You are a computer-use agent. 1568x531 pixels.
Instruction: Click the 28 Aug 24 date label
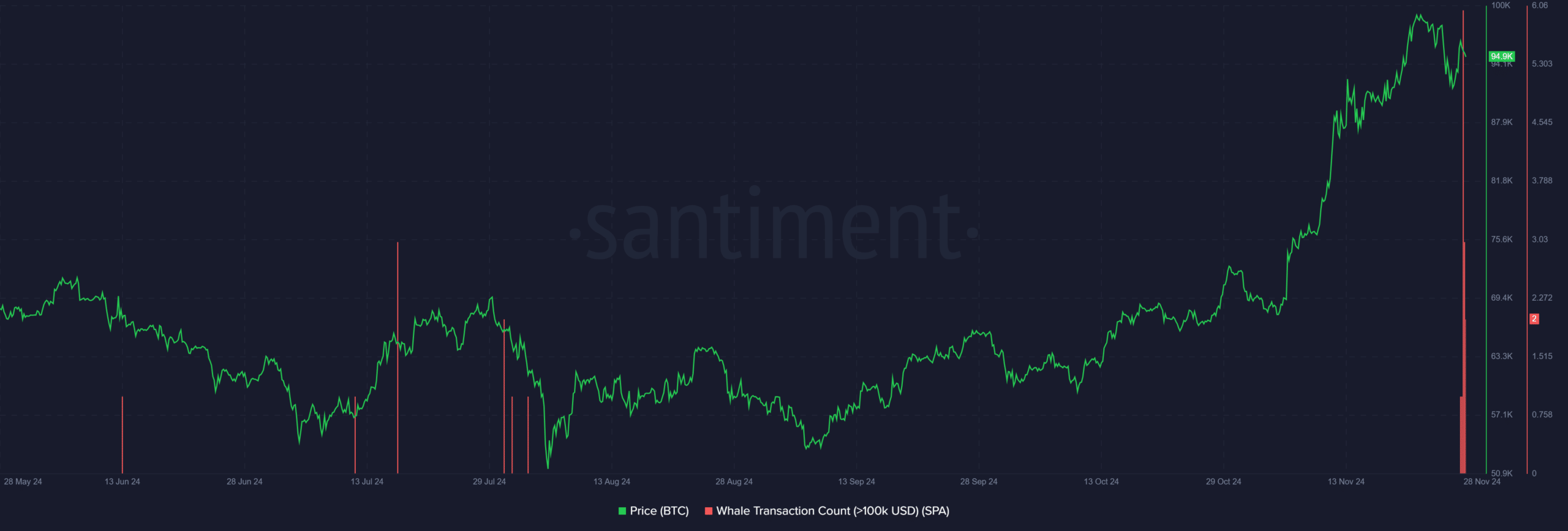point(734,481)
